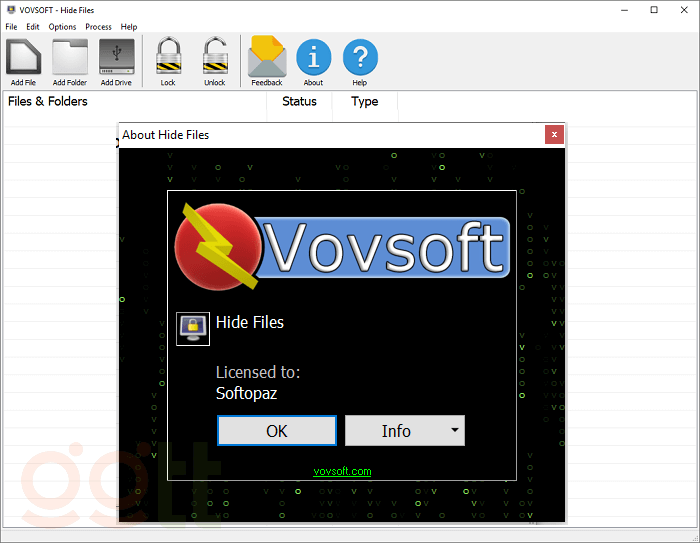Follow the vovsoft.com link
The width and height of the screenshot is (700, 543).
click(342, 471)
